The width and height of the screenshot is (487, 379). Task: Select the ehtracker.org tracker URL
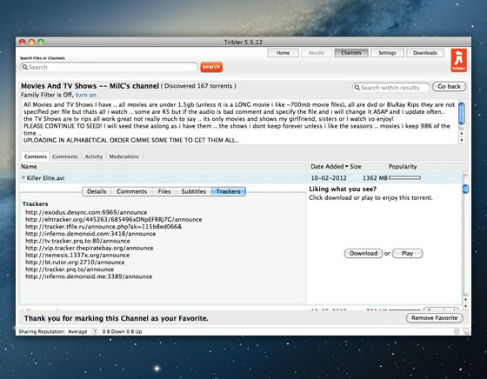click(x=114, y=219)
